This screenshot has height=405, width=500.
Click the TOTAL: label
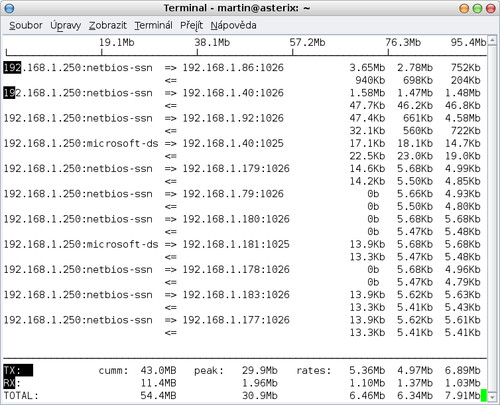21,396
